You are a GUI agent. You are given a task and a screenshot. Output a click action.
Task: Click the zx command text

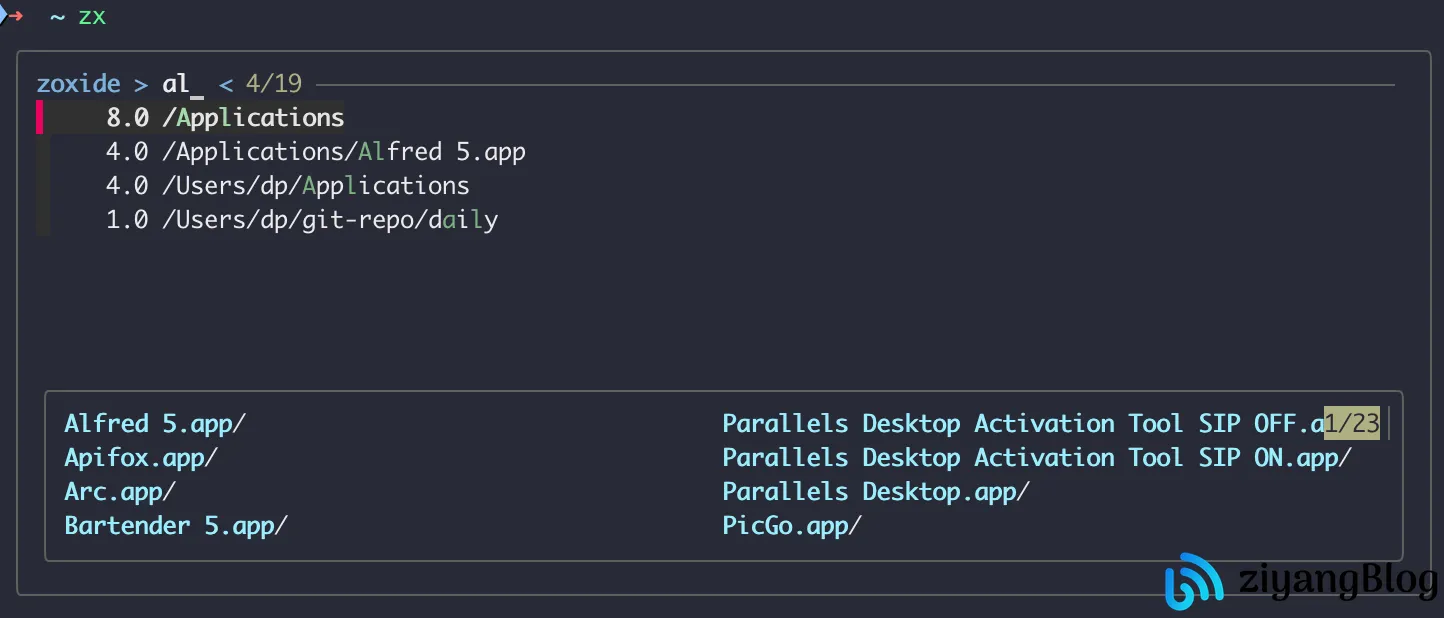(92, 18)
